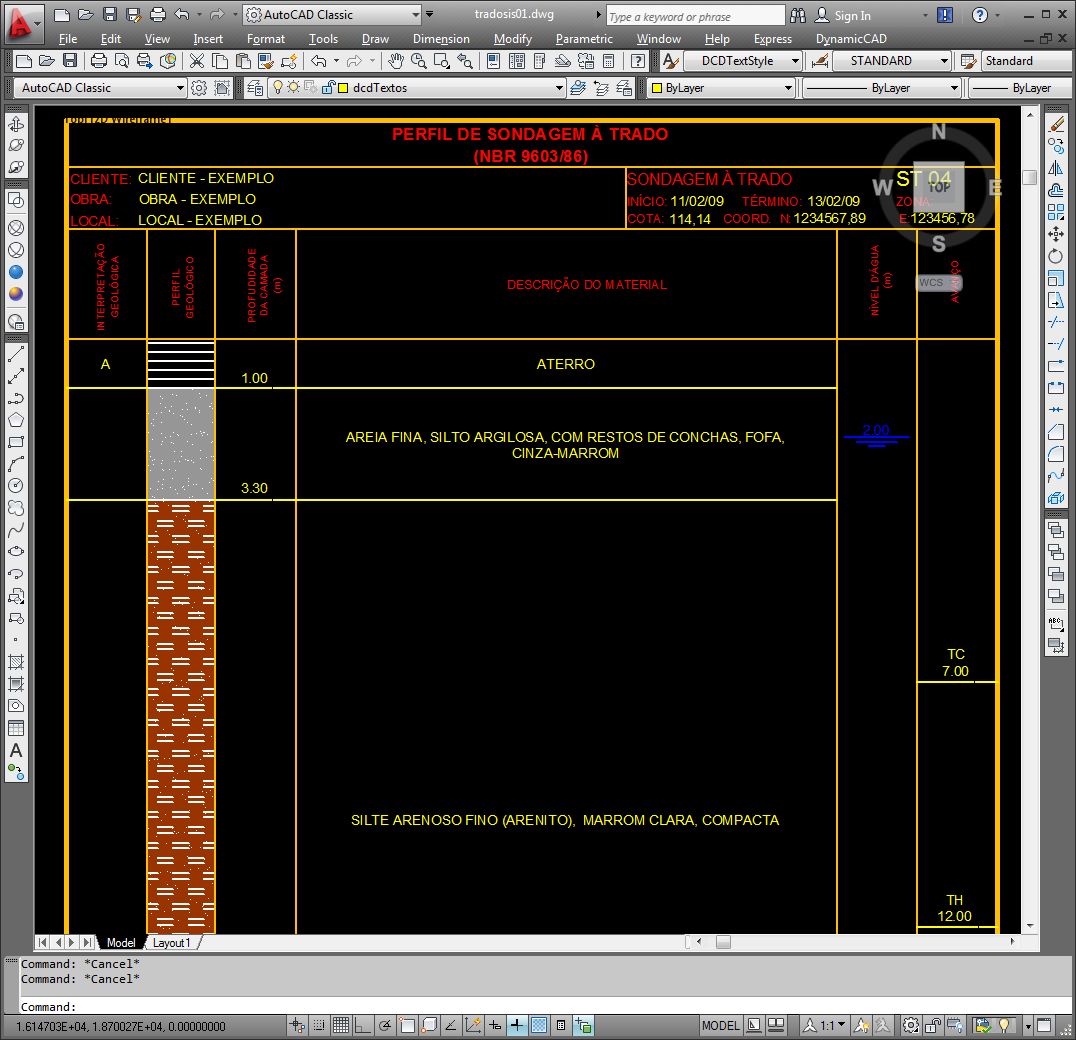Select the Mirror modify tool
Viewport: 1076px width, 1040px height.
point(1056,167)
